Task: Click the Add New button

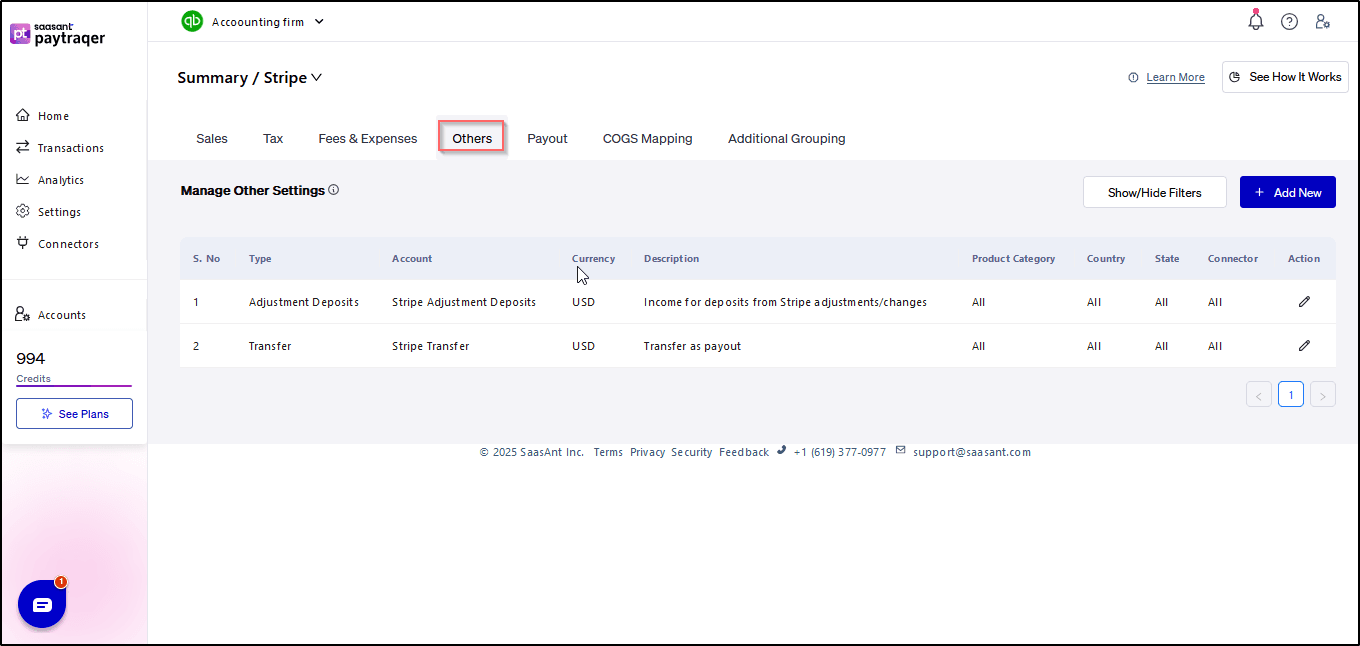Action: point(1288,193)
